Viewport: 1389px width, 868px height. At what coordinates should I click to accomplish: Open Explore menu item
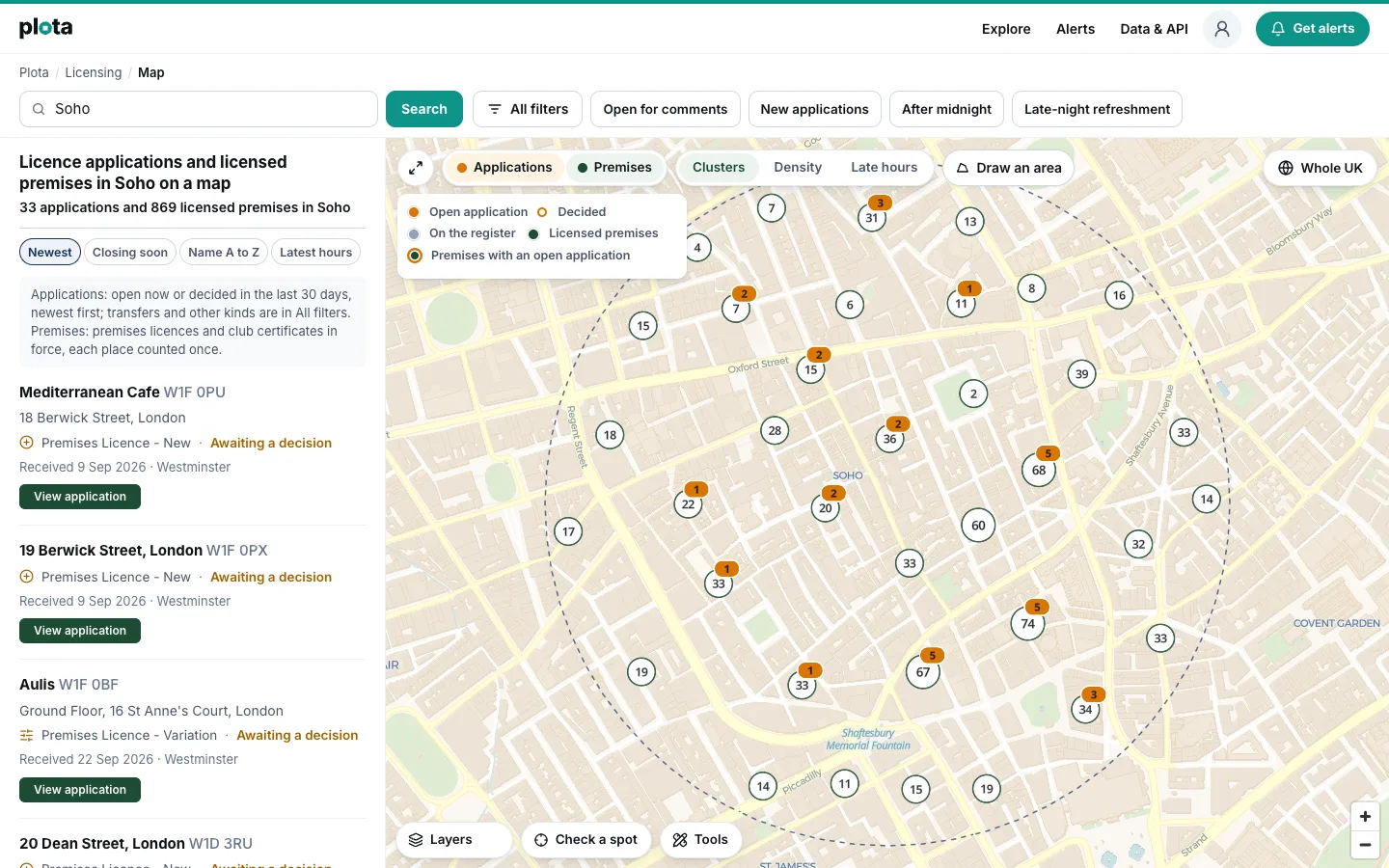pos(1006,29)
